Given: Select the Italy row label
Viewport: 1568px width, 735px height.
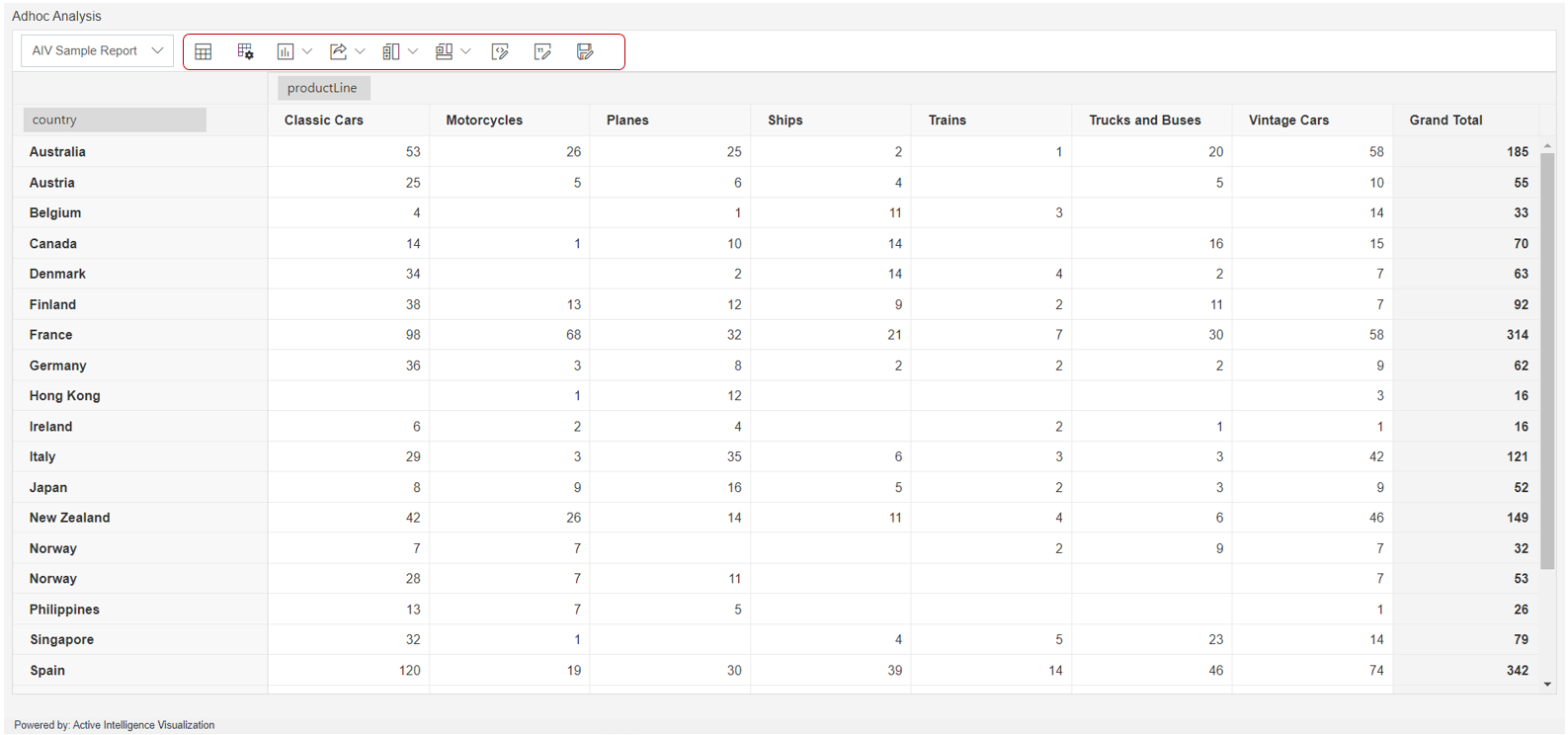Looking at the screenshot, I should click(x=42, y=457).
